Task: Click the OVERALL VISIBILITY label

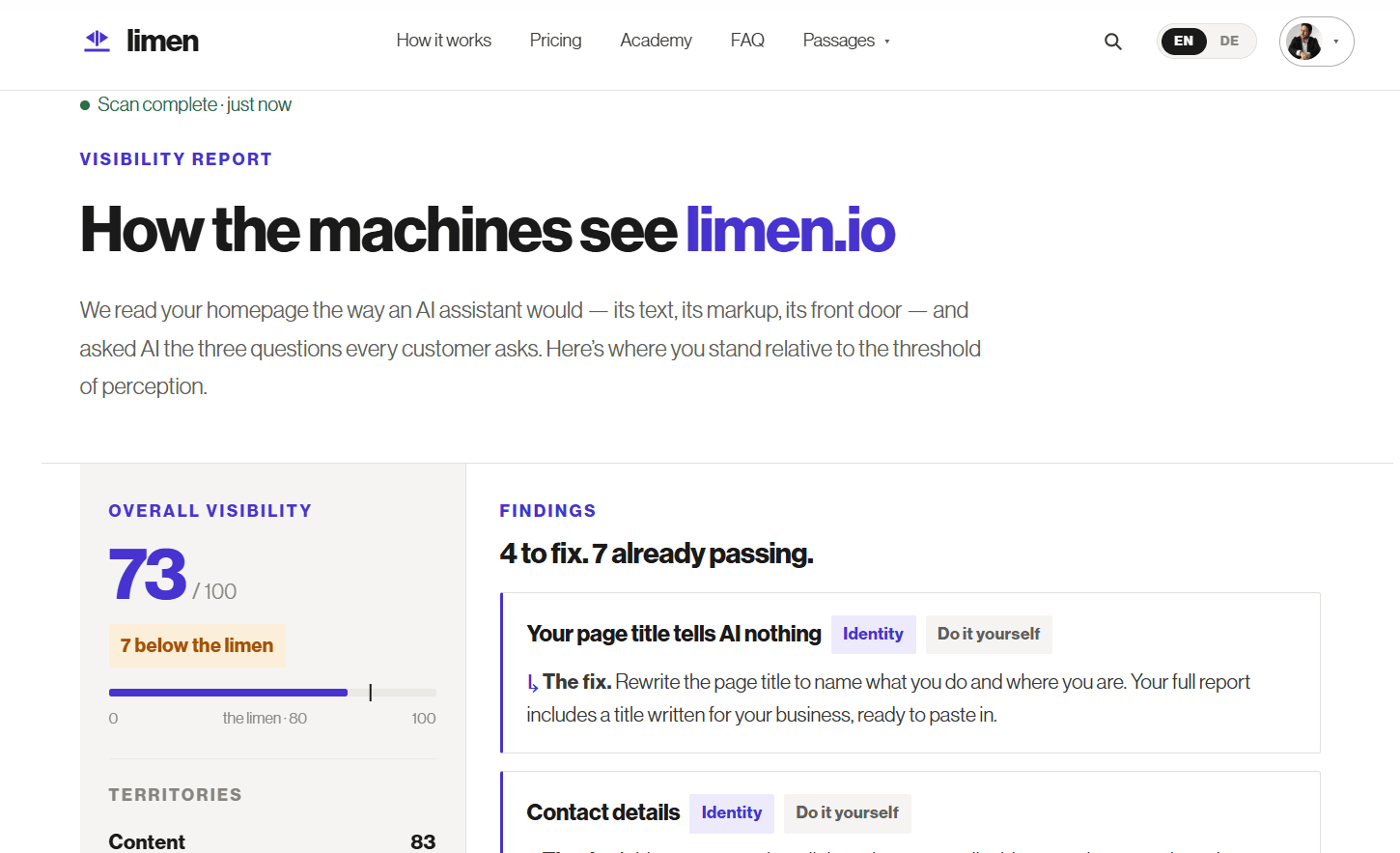Action: coord(210,511)
